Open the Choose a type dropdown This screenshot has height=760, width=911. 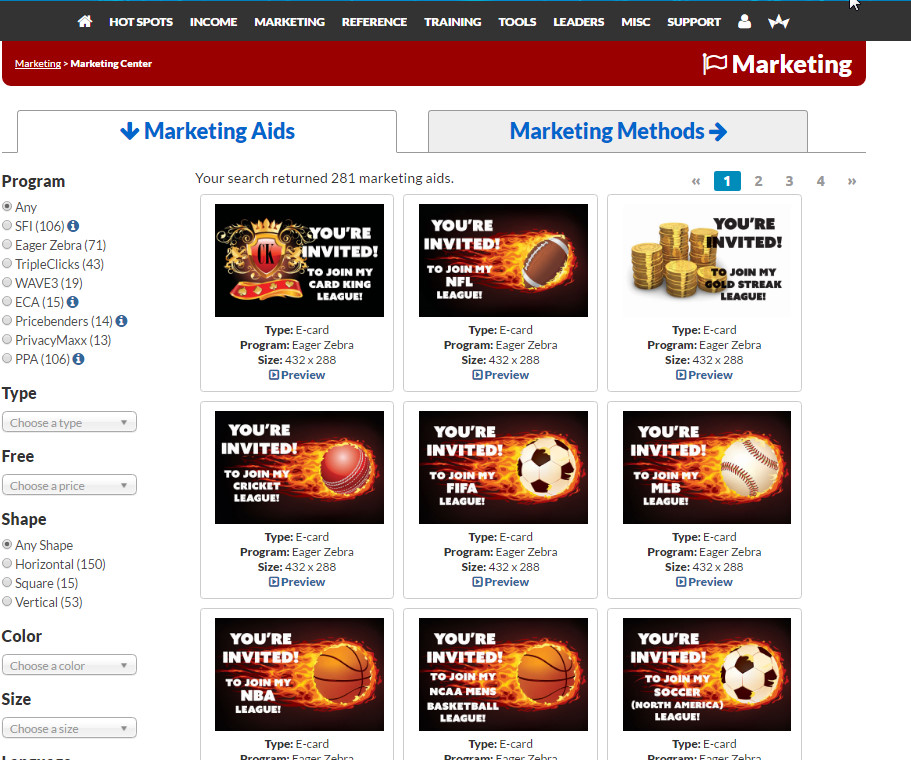[69, 422]
